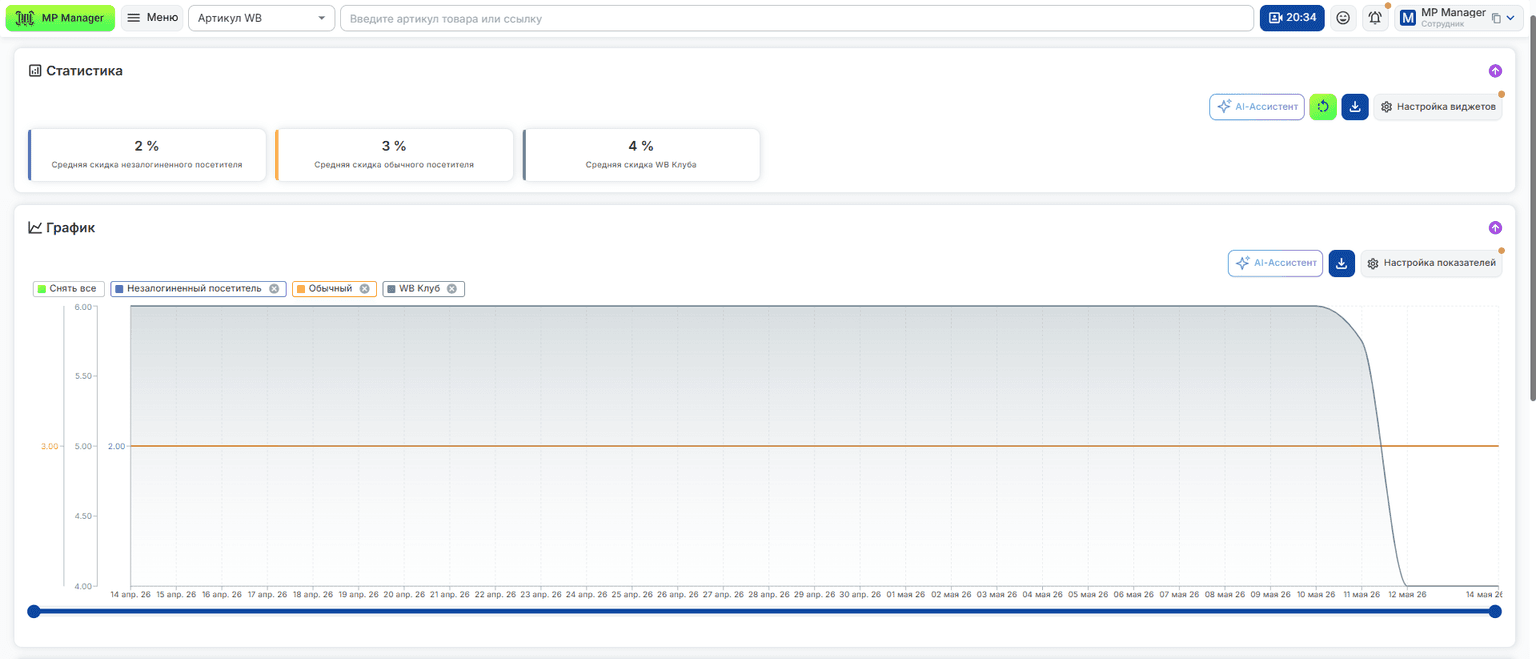Image resolution: width=1536 pixels, height=659 pixels.
Task: Download statistics with the blue download icon
Action: click(1355, 107)
